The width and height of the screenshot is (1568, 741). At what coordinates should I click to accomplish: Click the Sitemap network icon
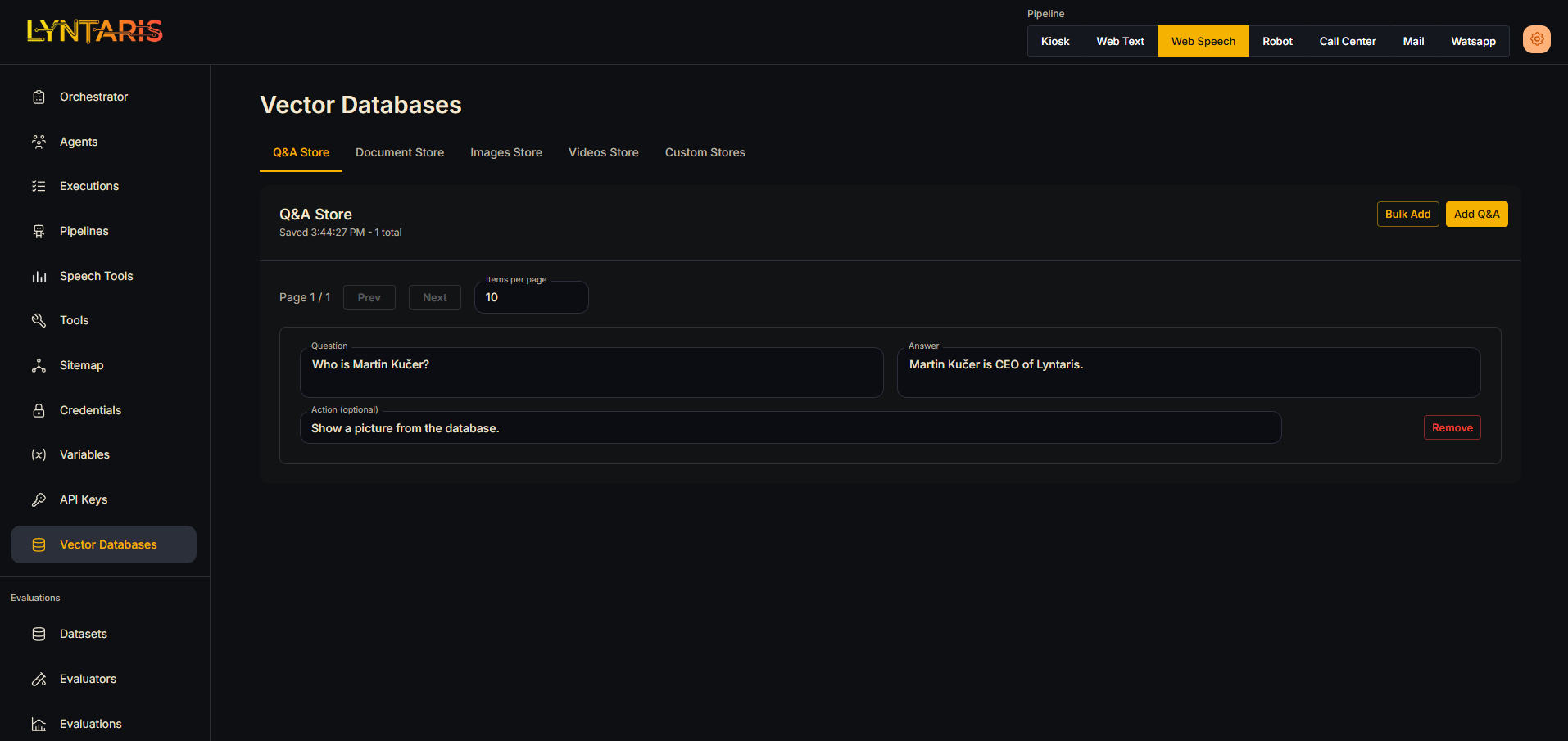39,365
